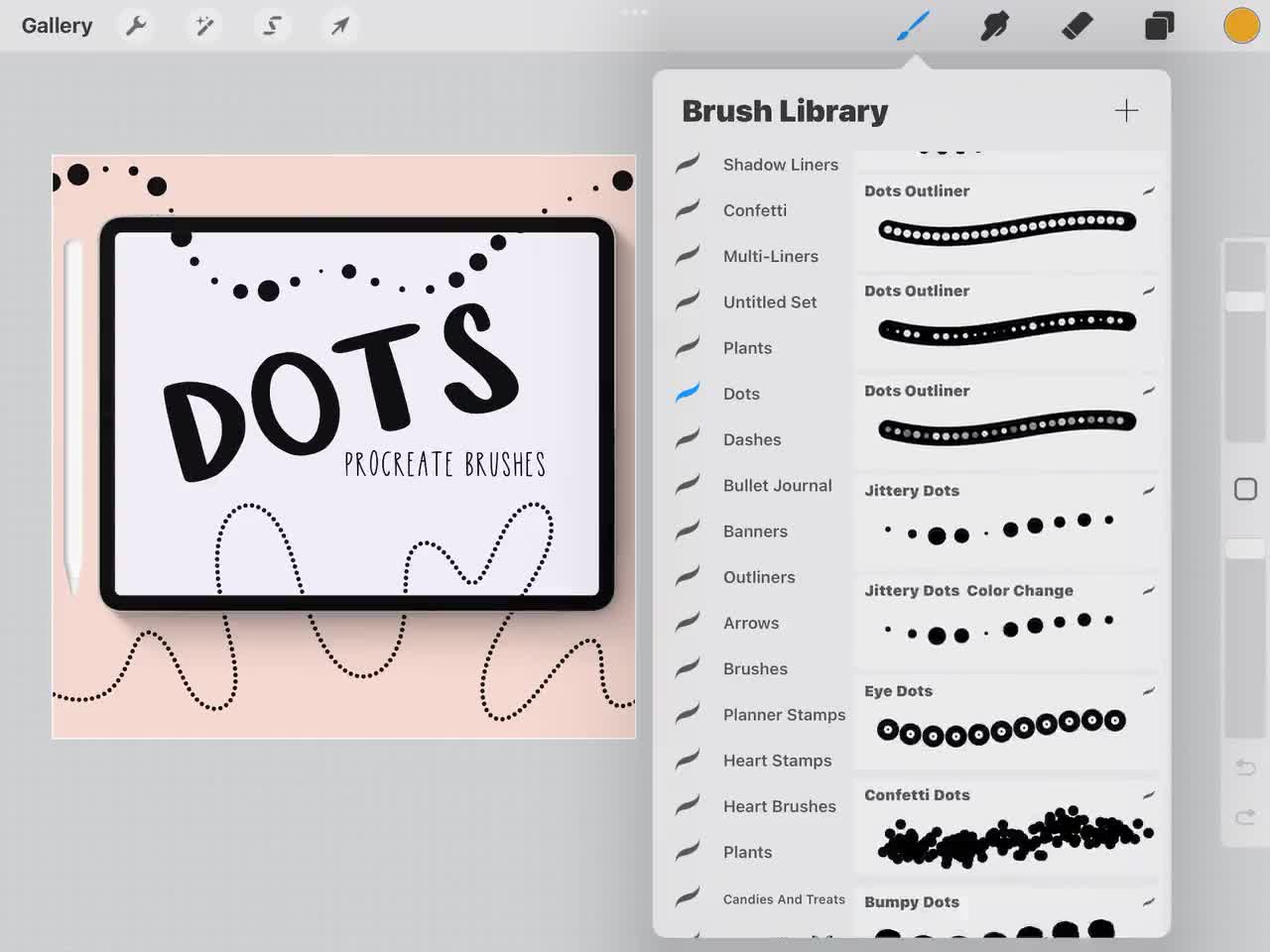Screen dimensions: 1270x952
Task: Tap the Heart Stamps set icon
Action: click(689, 760)
